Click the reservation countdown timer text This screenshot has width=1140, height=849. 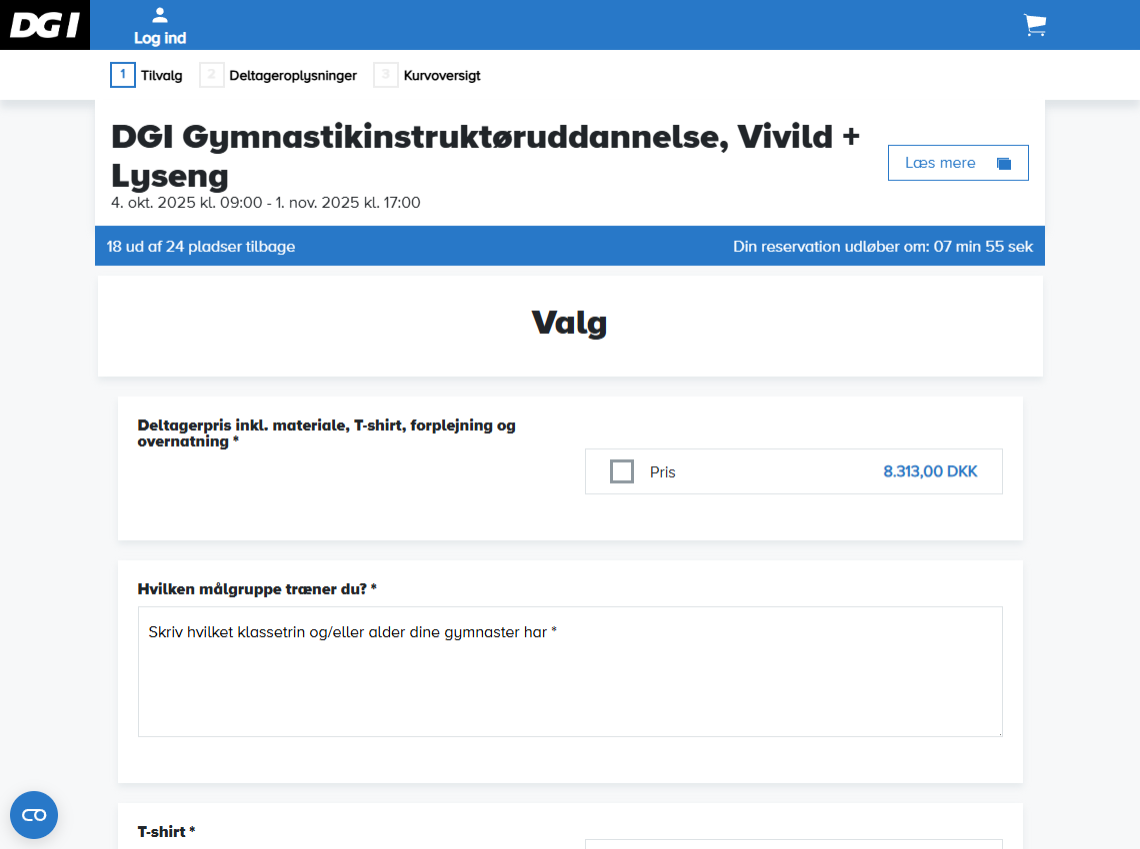pyautogui.click(x=883, y=246)
